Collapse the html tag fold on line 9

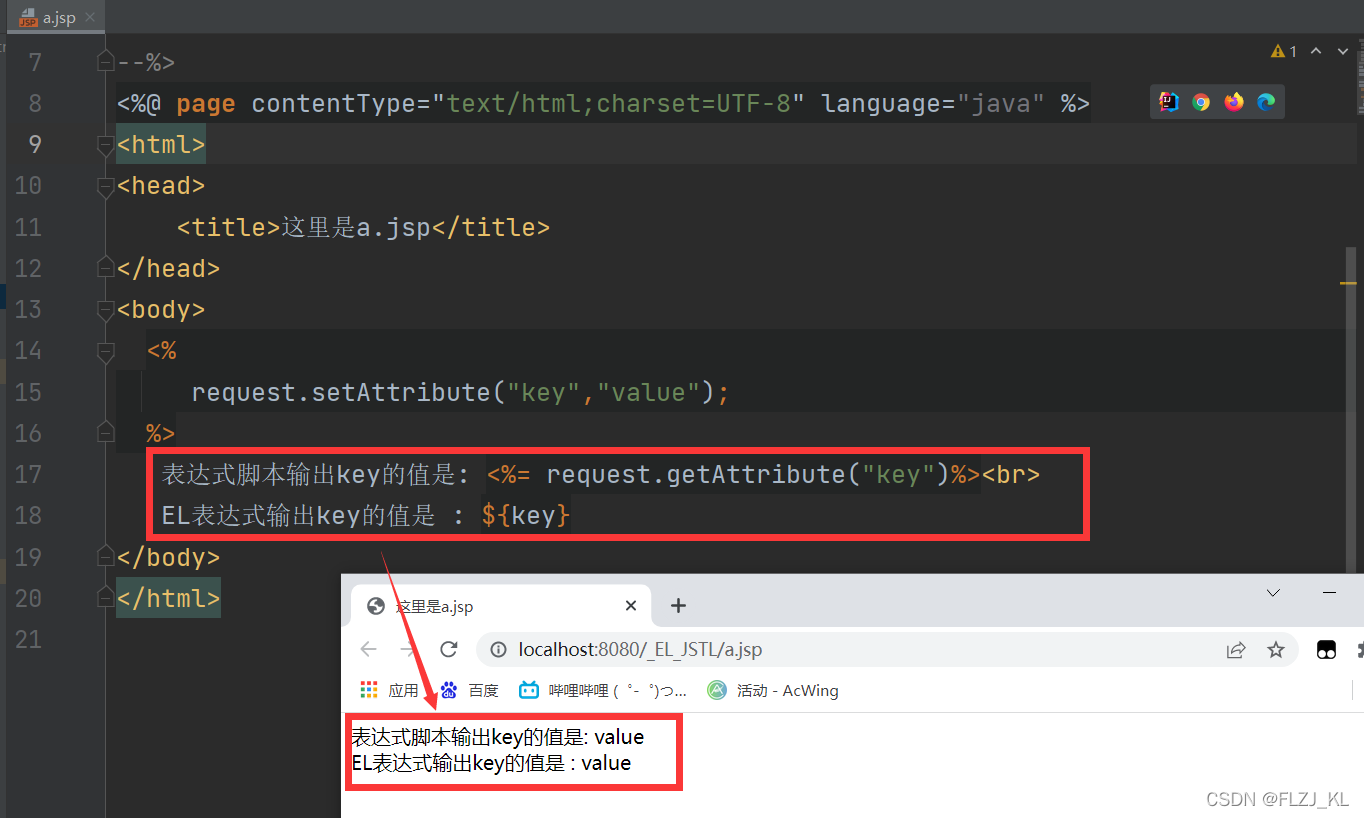105,145
